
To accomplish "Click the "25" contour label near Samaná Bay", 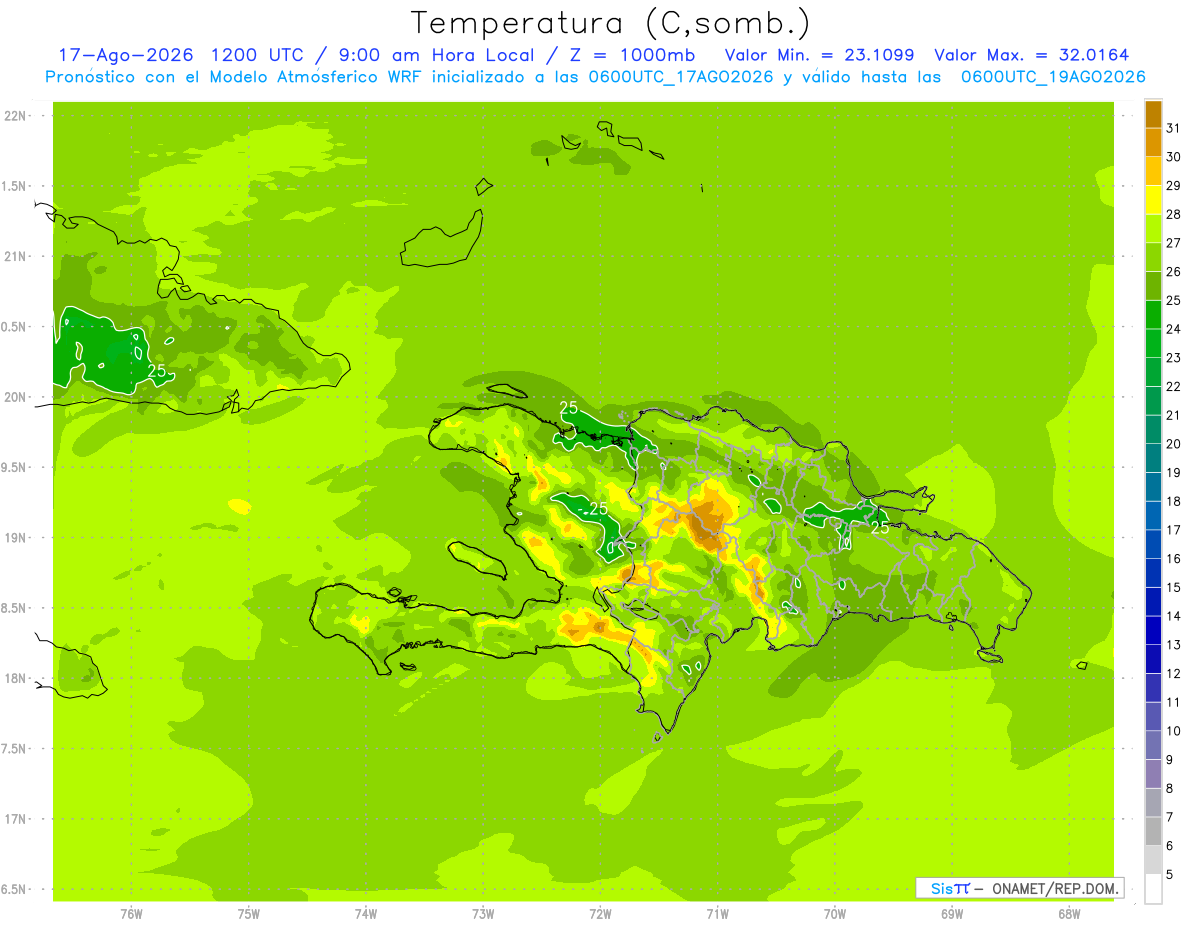I will [880, 527].
